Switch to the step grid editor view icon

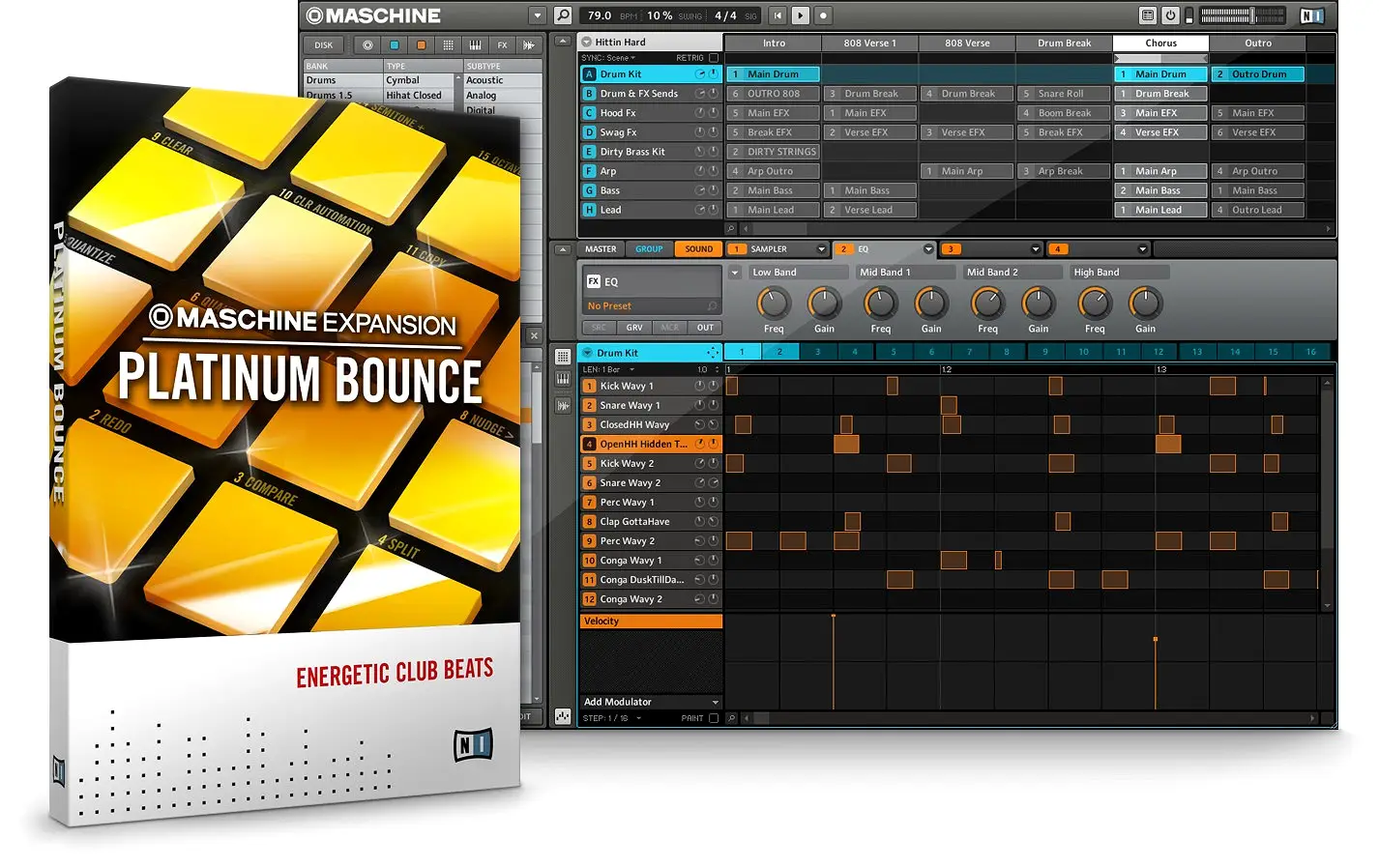(563, 357)
